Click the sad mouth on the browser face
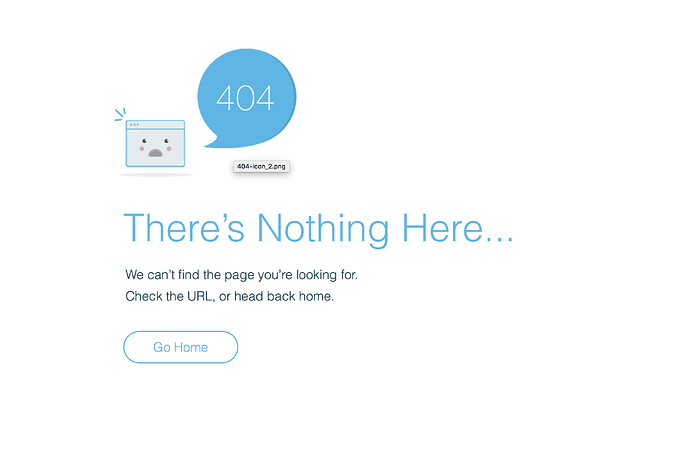The image size is (690, 456). (155, 153)
